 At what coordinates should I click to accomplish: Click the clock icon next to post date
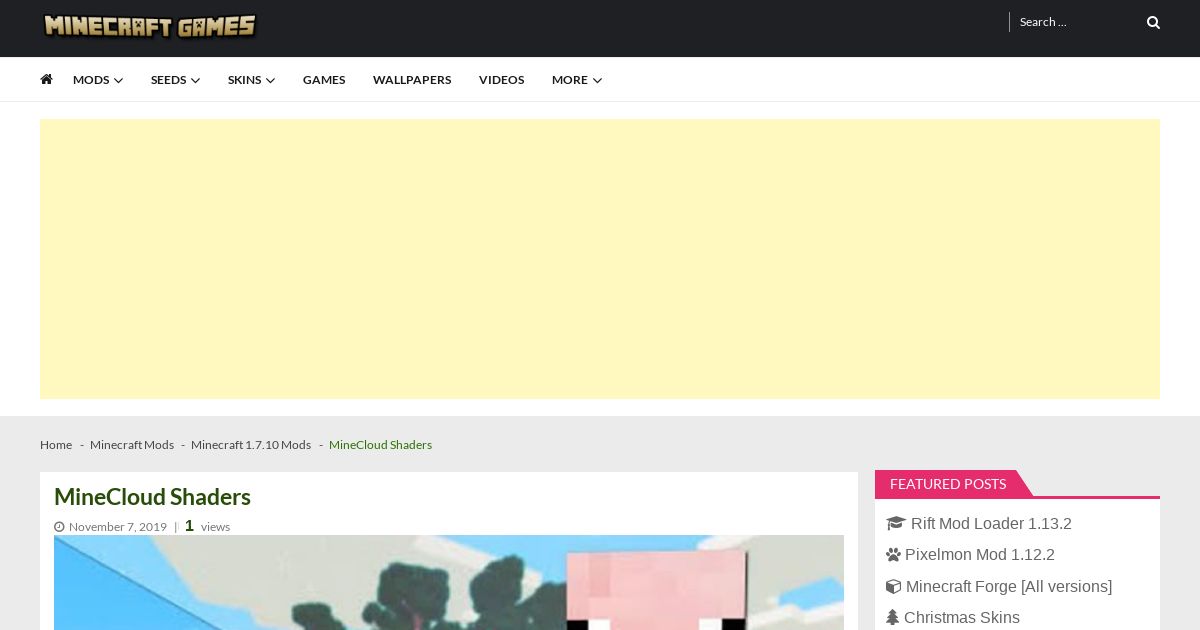click(59, 527)
